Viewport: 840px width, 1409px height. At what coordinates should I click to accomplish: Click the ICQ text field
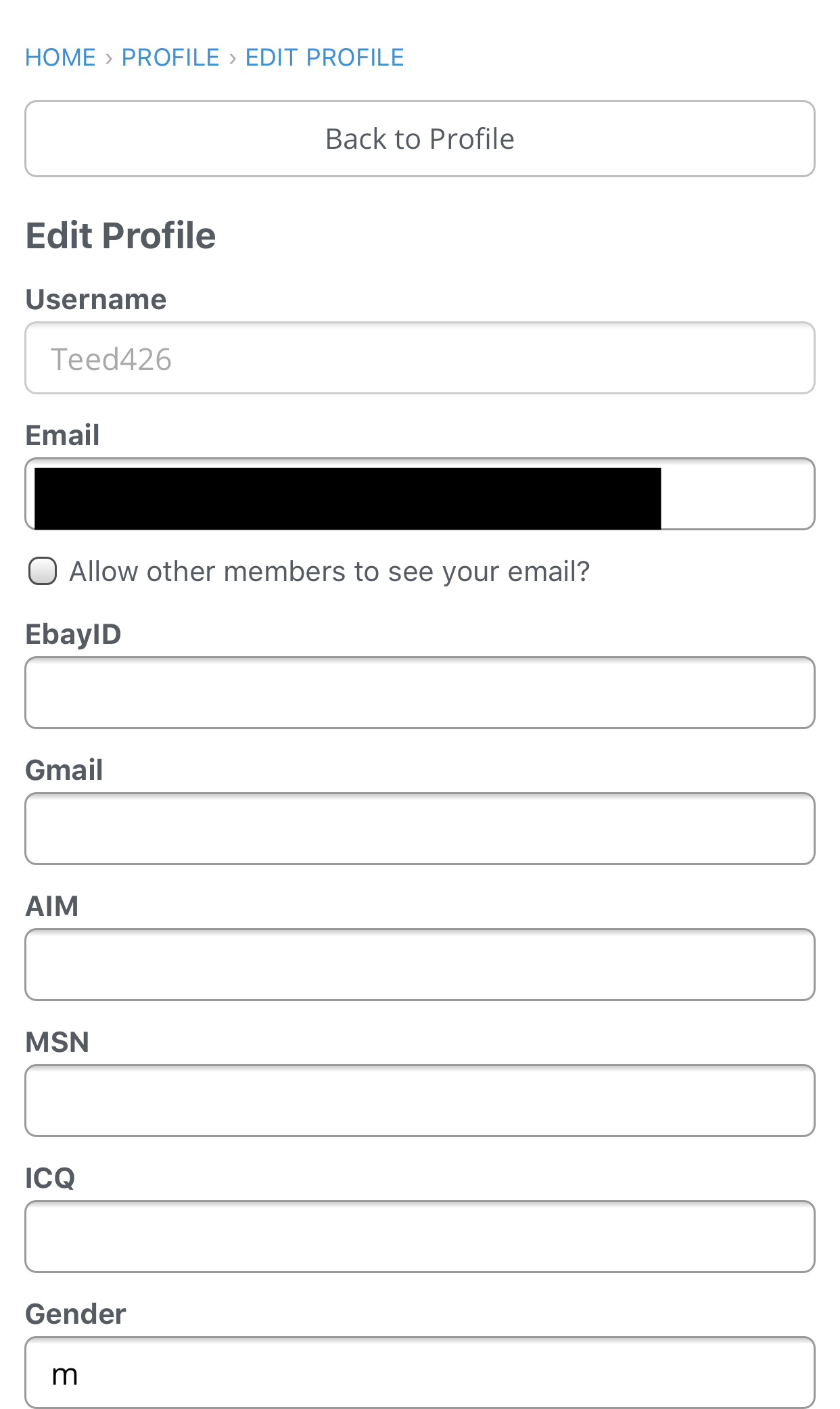[x=420, y=1237]
